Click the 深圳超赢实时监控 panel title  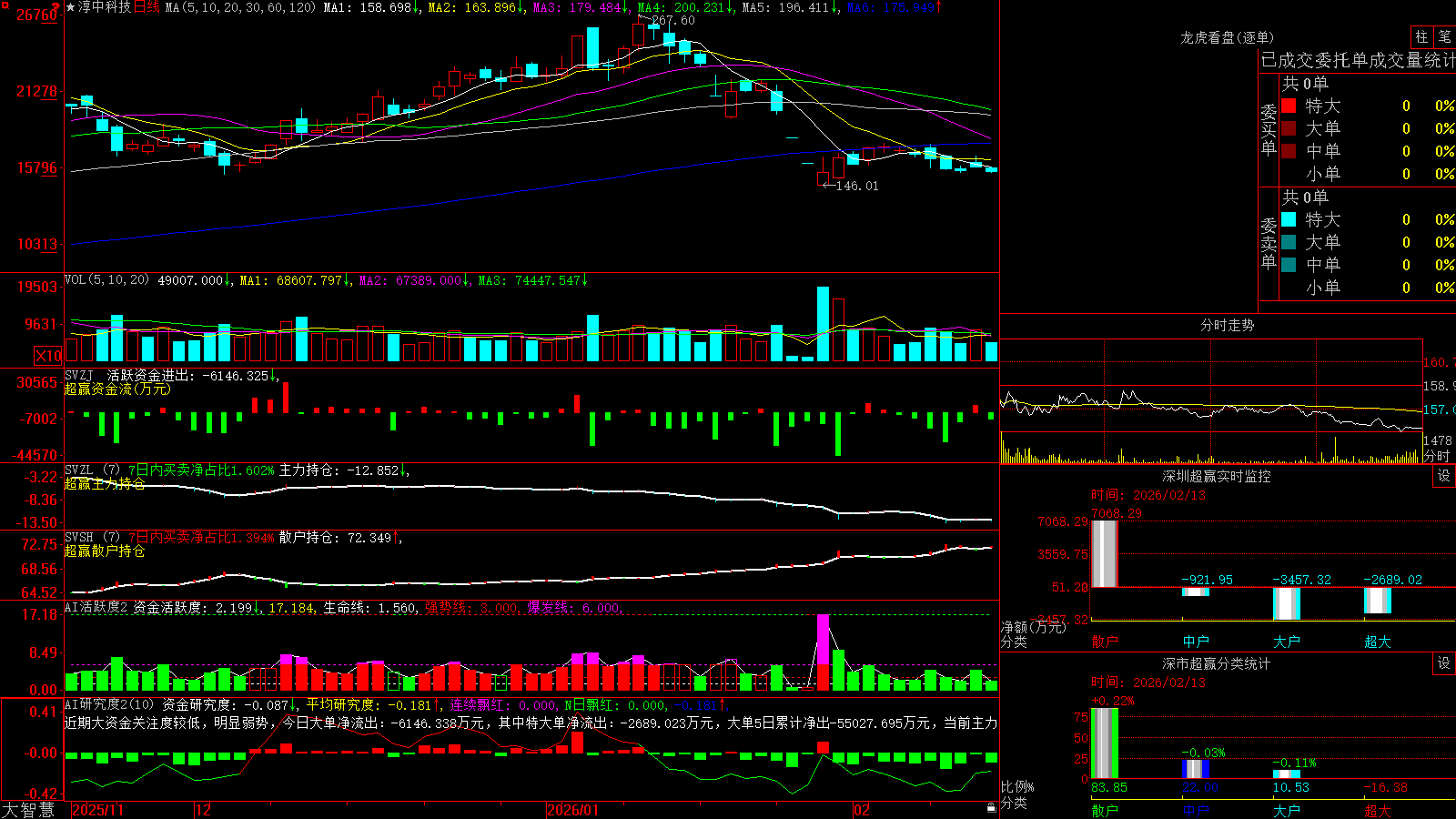tap(1217, 476)
